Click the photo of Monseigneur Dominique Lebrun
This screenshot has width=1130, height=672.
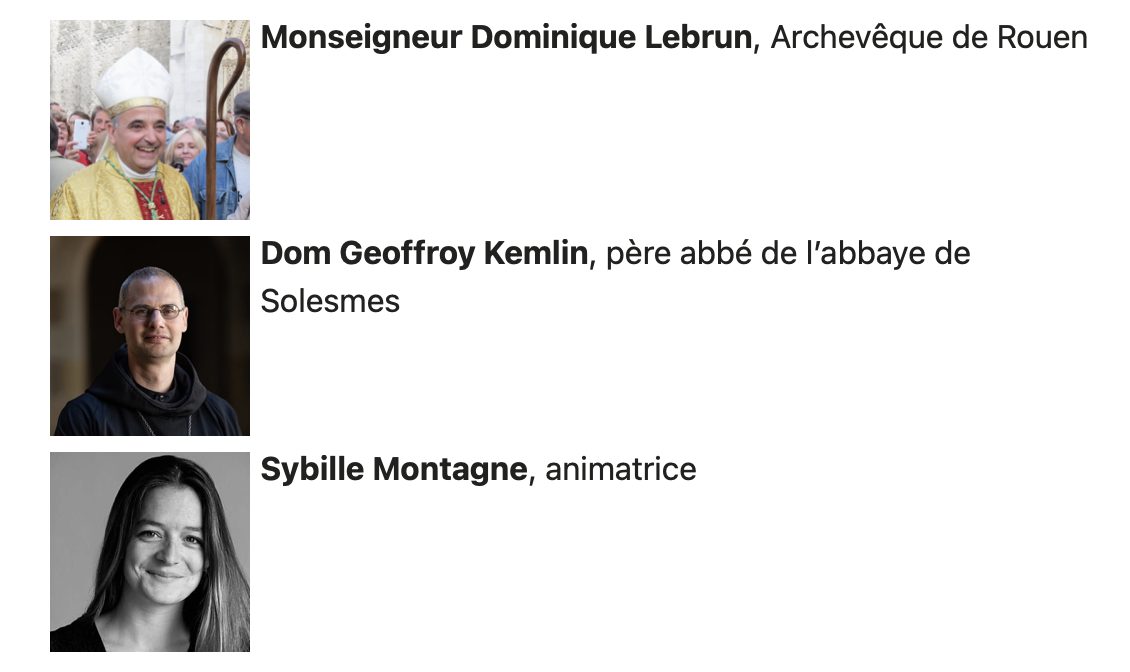pos(150,120)
